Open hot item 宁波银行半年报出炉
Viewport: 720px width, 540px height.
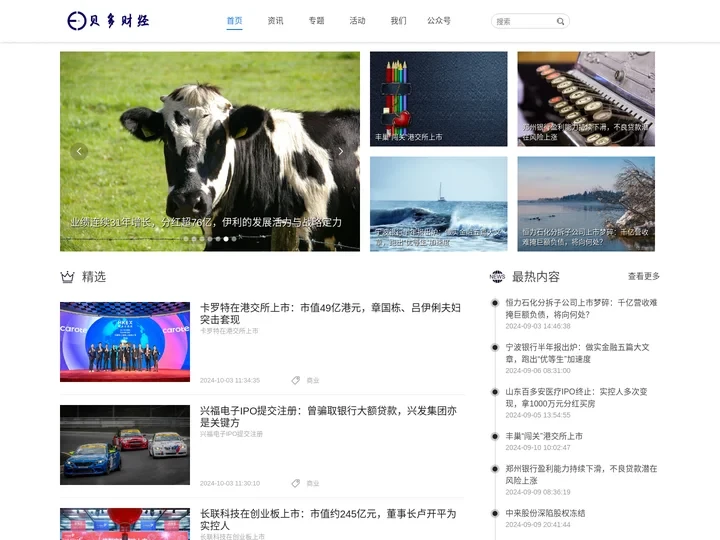point(578,353)
